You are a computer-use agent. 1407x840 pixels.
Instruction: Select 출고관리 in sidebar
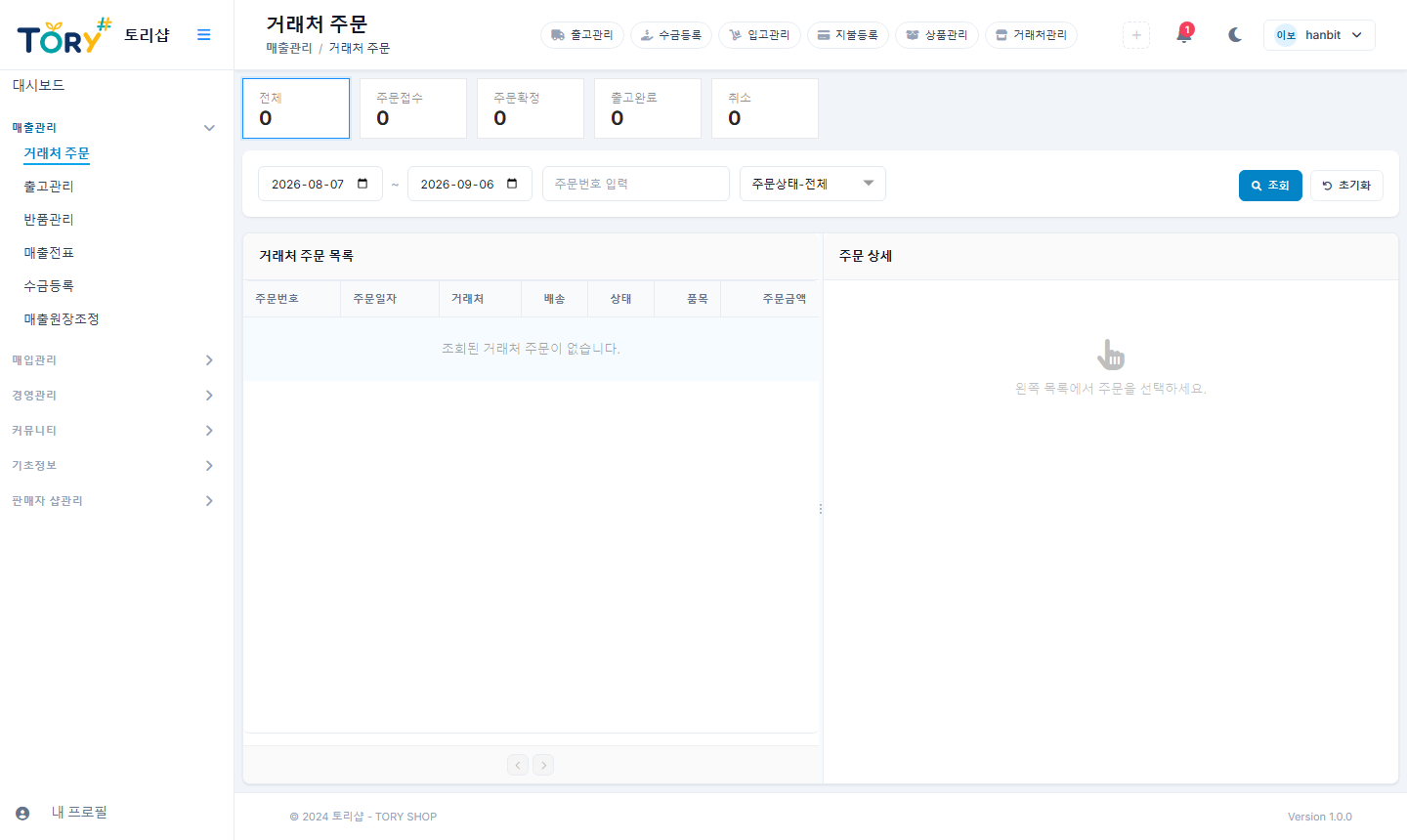(x=49, y=187)
